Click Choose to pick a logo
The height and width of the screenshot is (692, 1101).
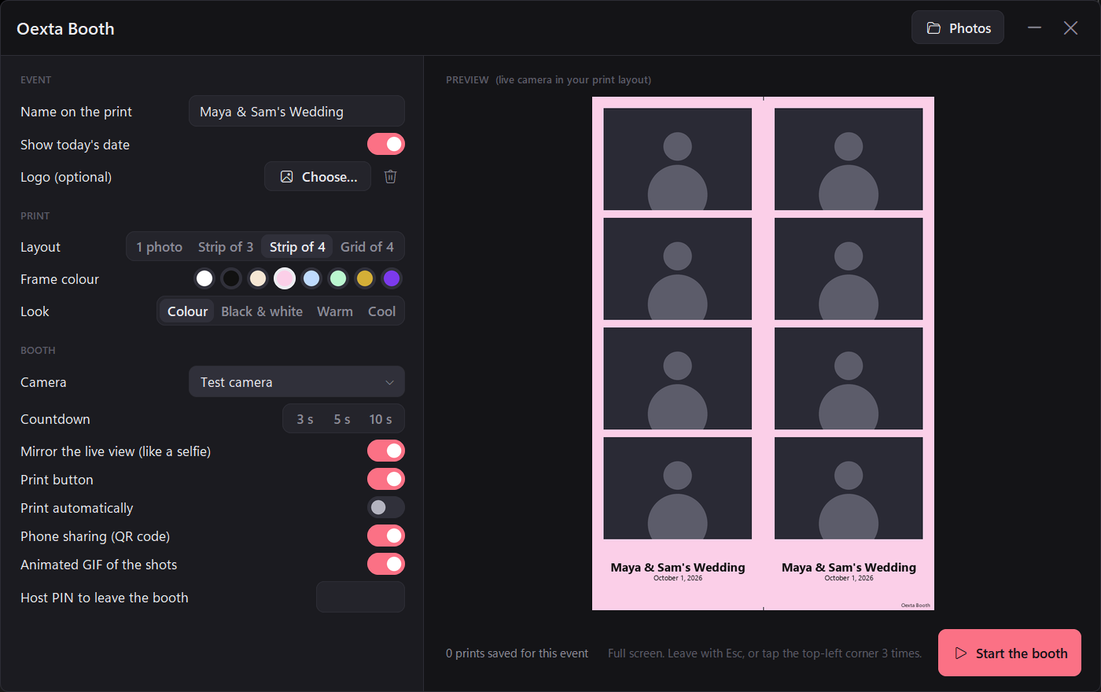coord(317,177)
